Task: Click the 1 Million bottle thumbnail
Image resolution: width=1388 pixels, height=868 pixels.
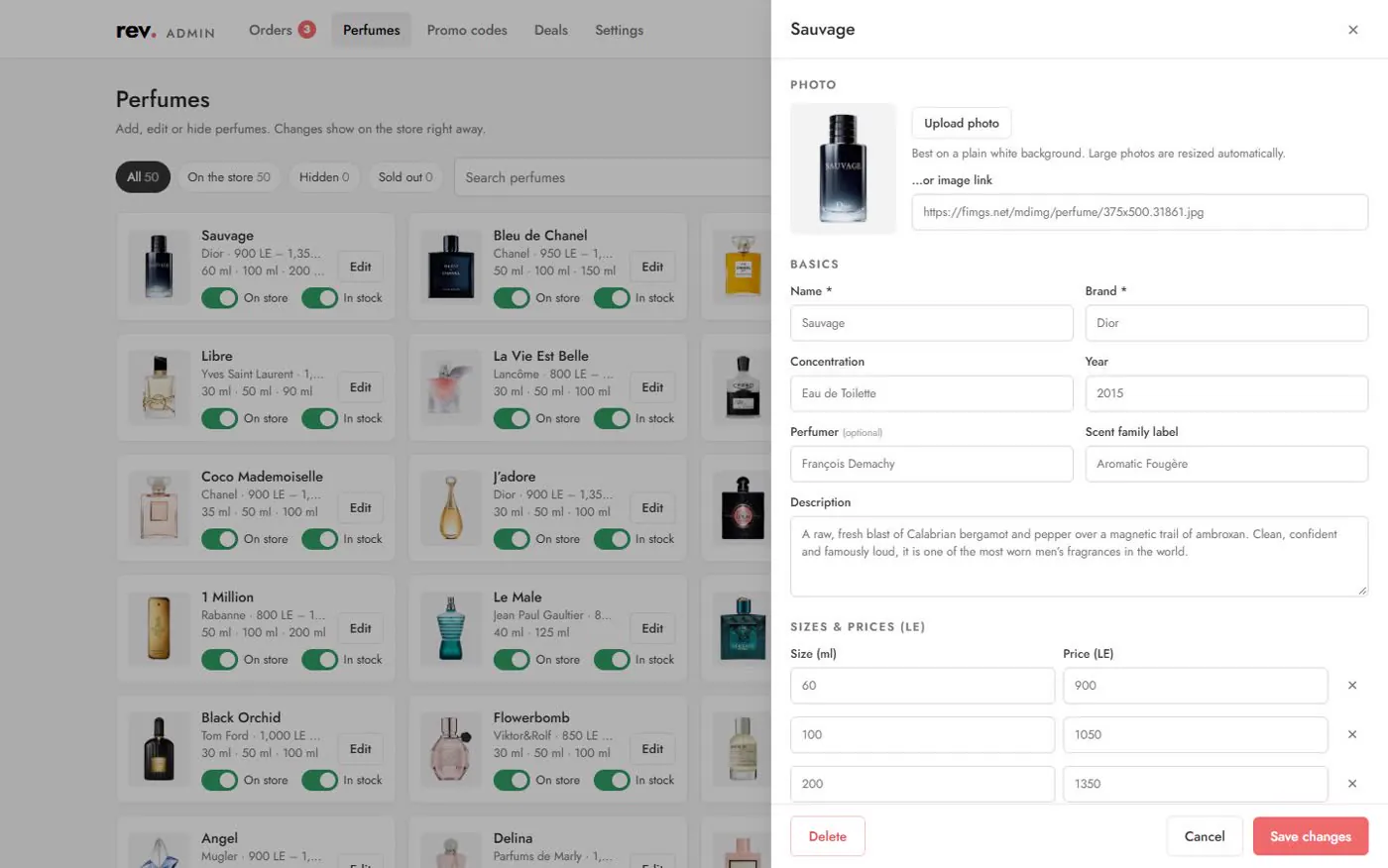Action: click(x=159, y=628)
